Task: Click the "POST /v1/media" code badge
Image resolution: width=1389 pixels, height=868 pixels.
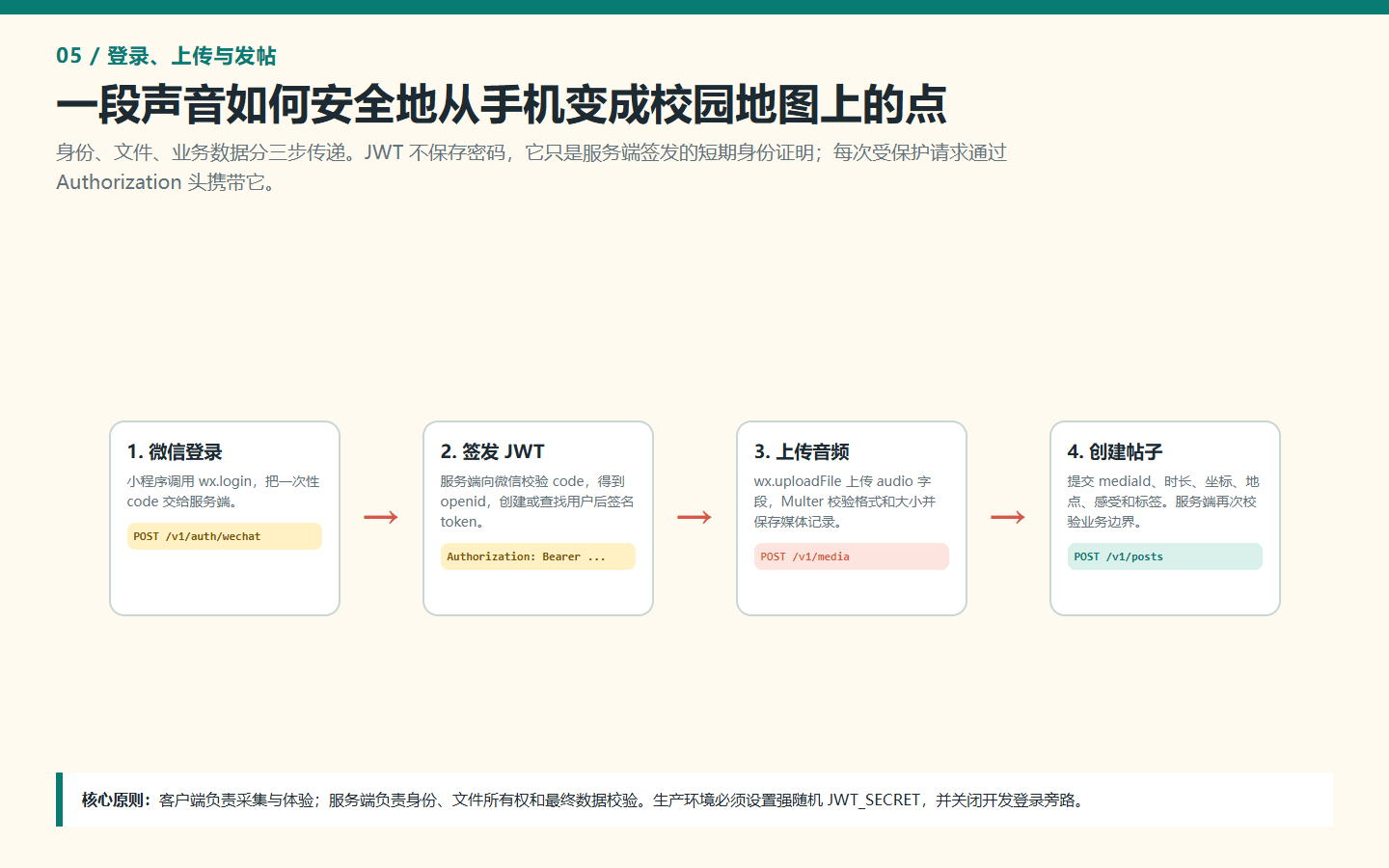Action: coord(851,556)
